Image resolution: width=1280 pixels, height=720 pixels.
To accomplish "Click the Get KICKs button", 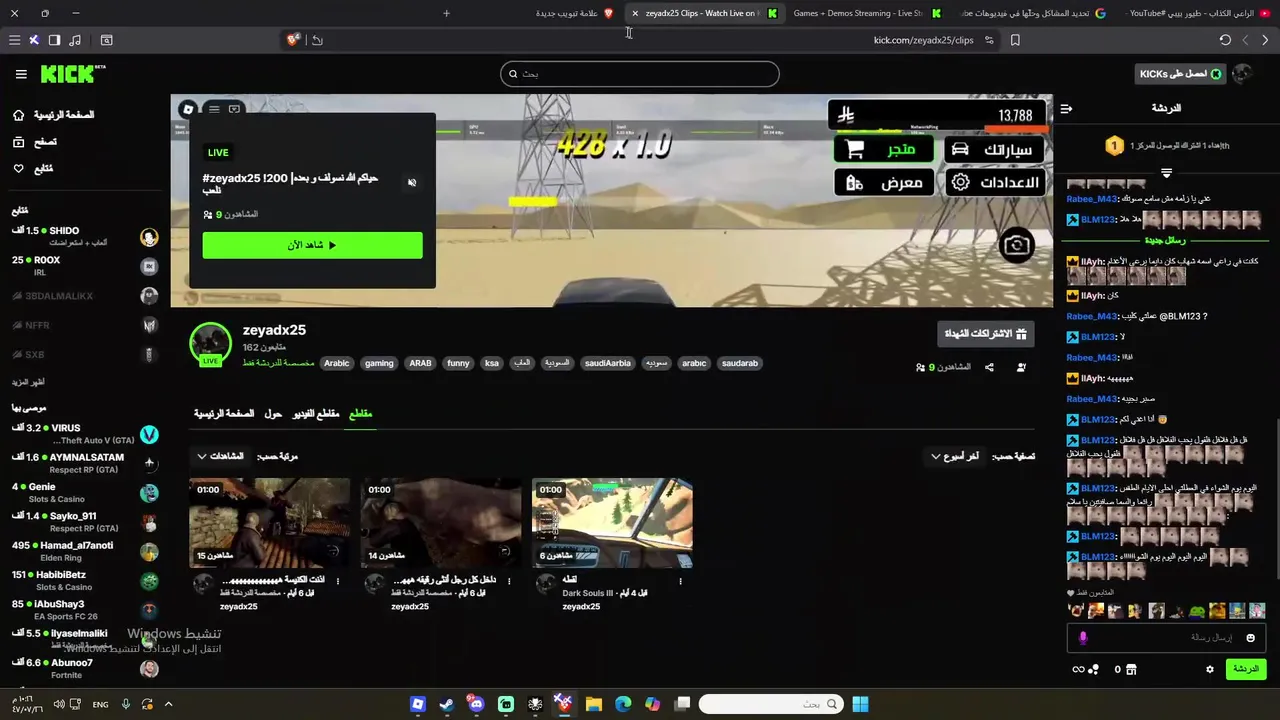I will click(x=1182, y=74).
